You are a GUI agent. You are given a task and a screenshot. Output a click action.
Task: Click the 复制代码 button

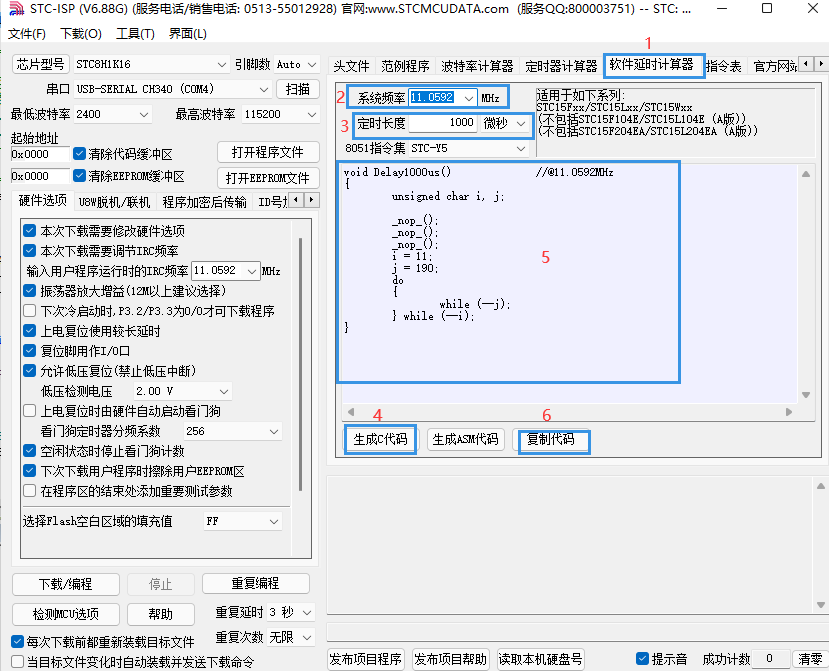[553, 440]
